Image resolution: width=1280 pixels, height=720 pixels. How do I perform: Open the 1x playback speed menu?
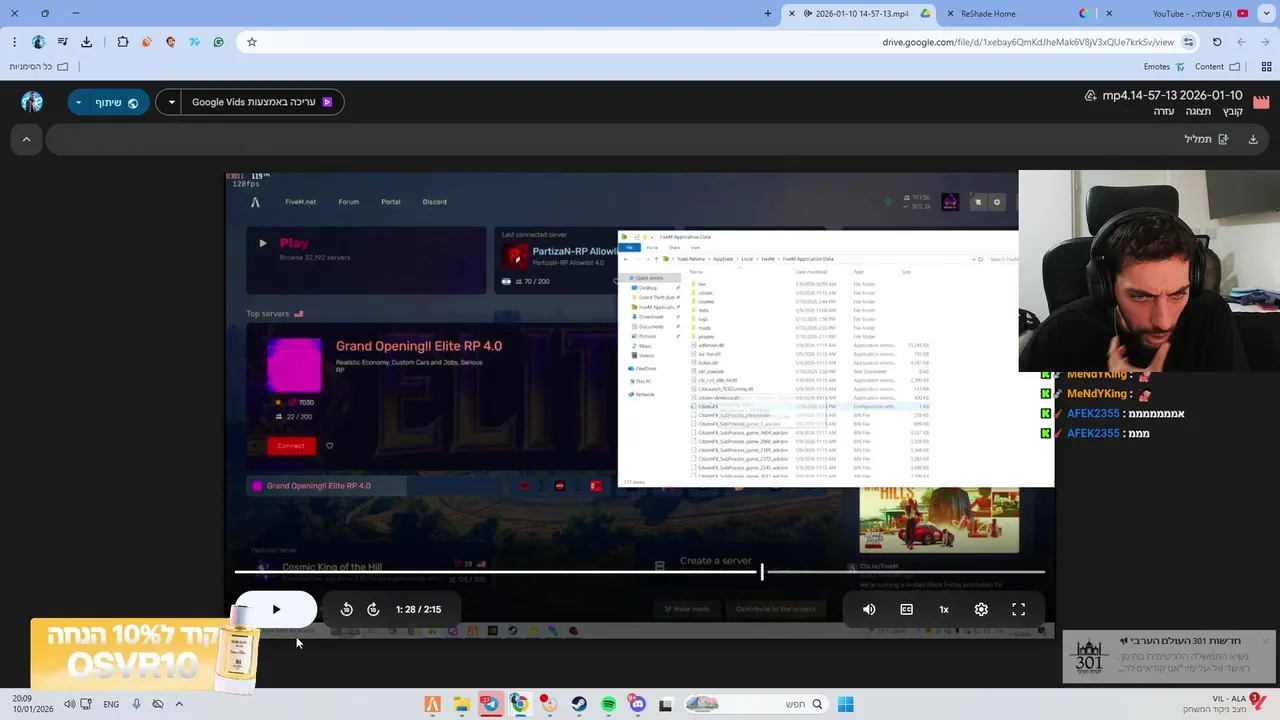coord(944,609)
